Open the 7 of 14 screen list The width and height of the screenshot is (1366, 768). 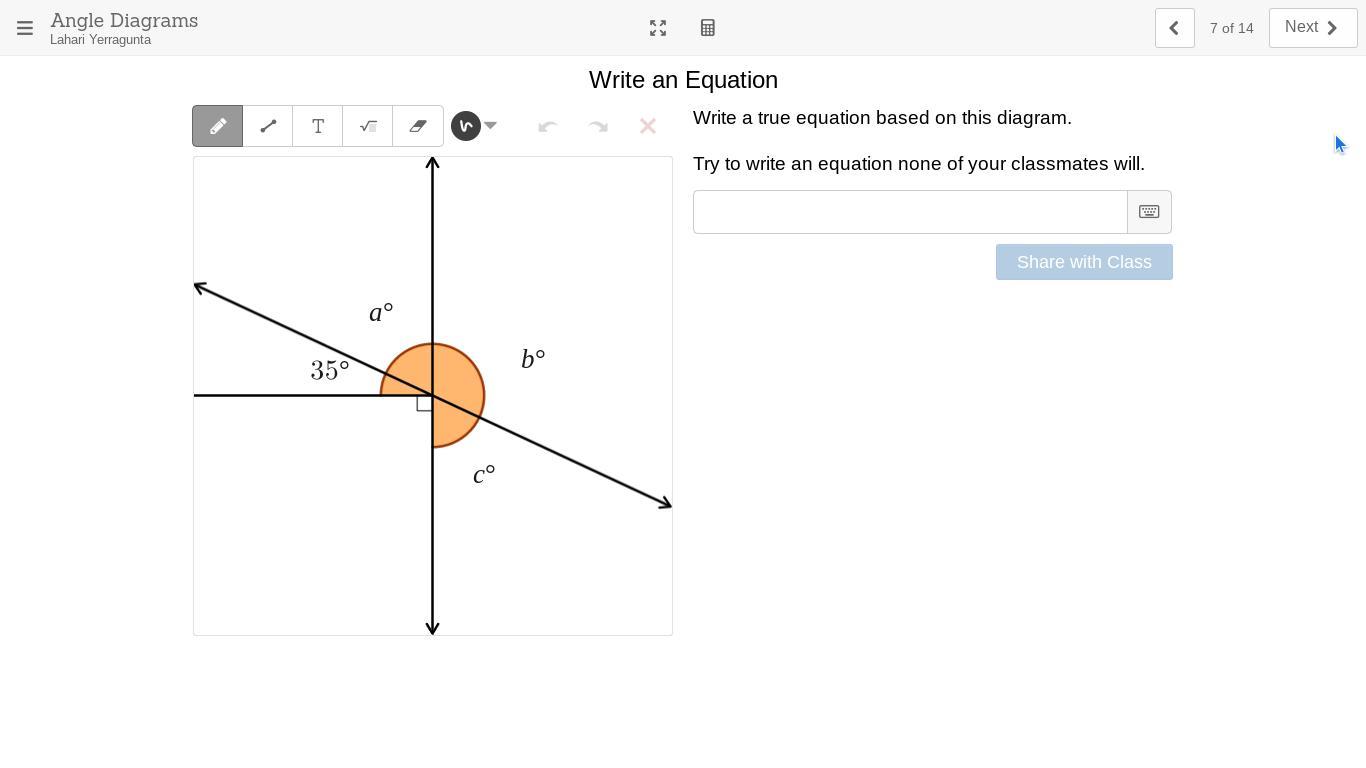pos(1231,28)
